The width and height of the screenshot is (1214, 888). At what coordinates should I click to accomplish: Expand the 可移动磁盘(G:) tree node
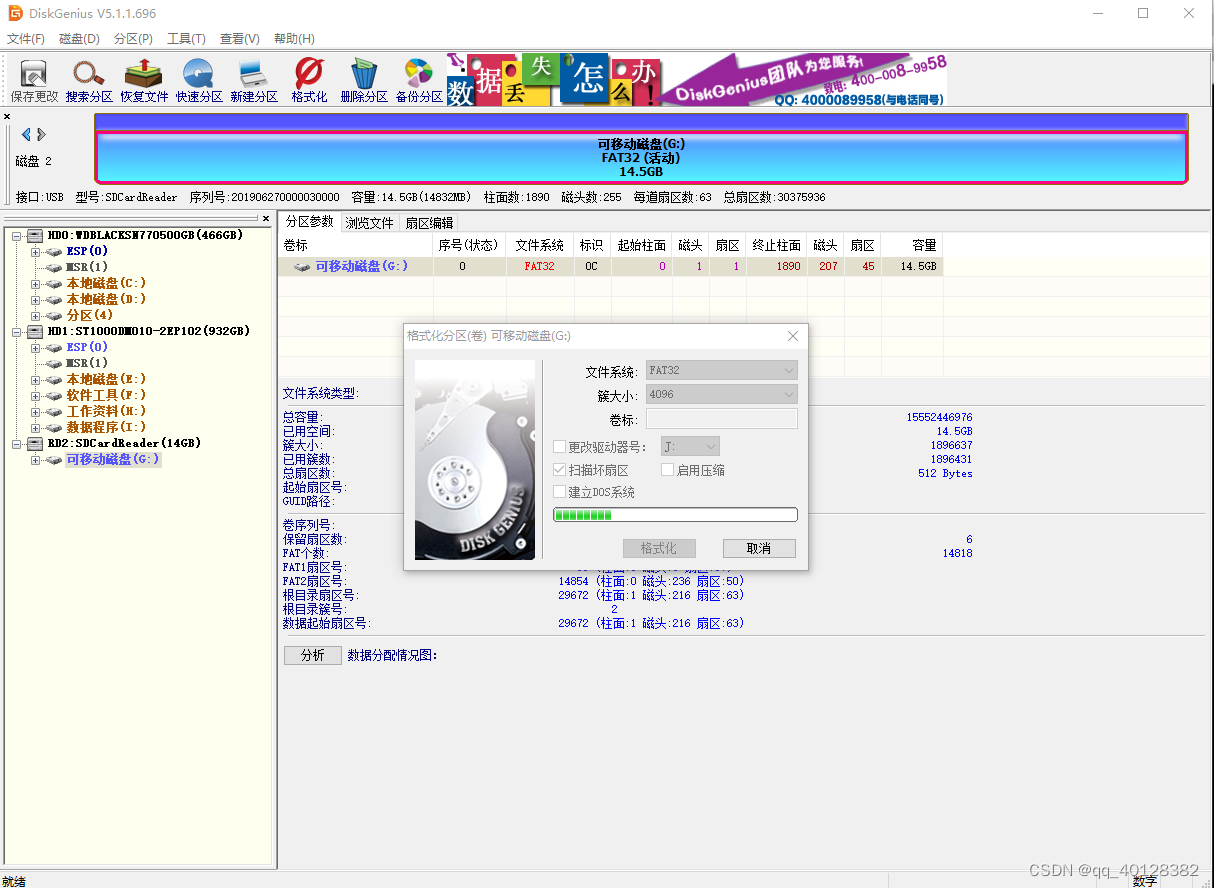pyautogui.click(x=35, y=460)
